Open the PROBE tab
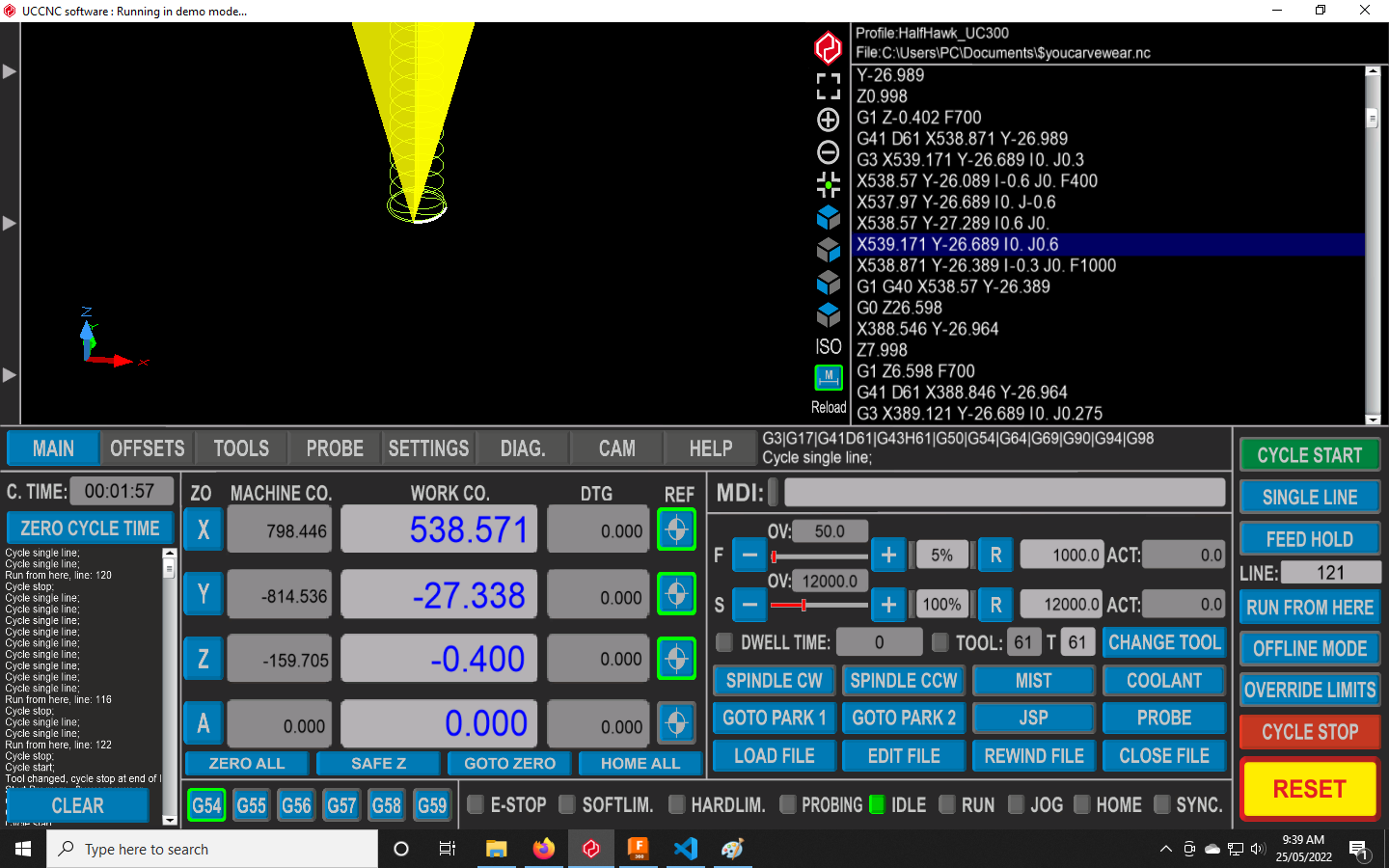The height and width of the screenshot is (868, 1389). pyautogui.click(x=335, y=448)
